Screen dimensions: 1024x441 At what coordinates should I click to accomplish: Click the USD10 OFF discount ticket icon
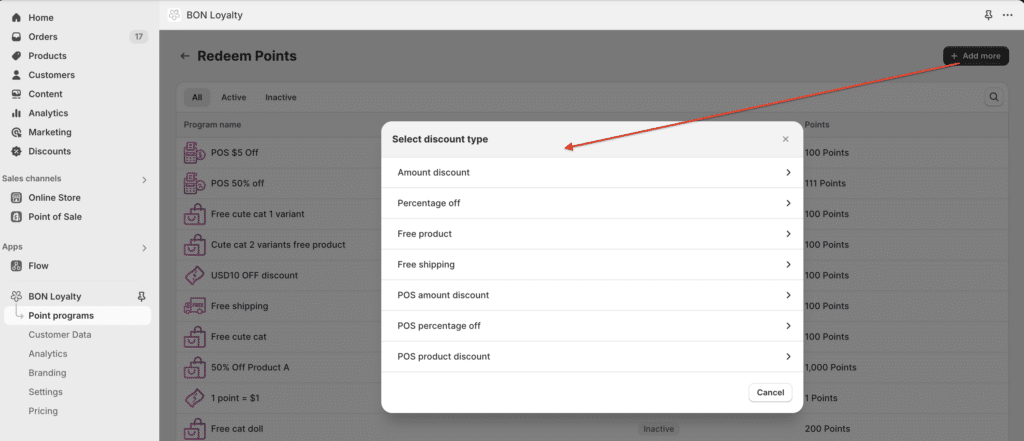[194, 275]
